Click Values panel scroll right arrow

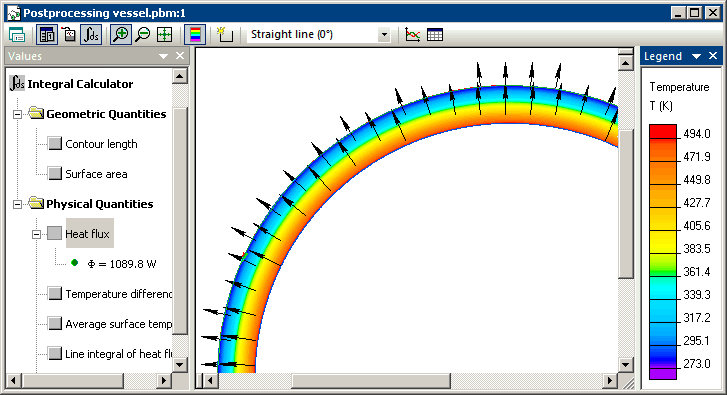(163, 381)
